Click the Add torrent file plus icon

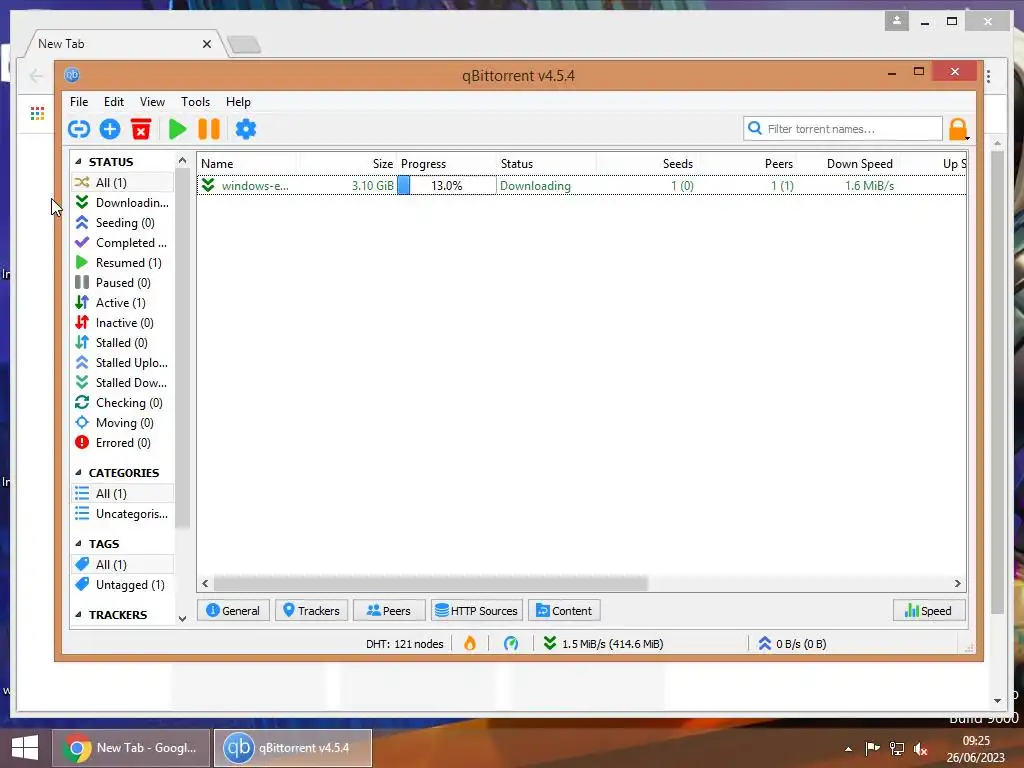click(110, 129)
